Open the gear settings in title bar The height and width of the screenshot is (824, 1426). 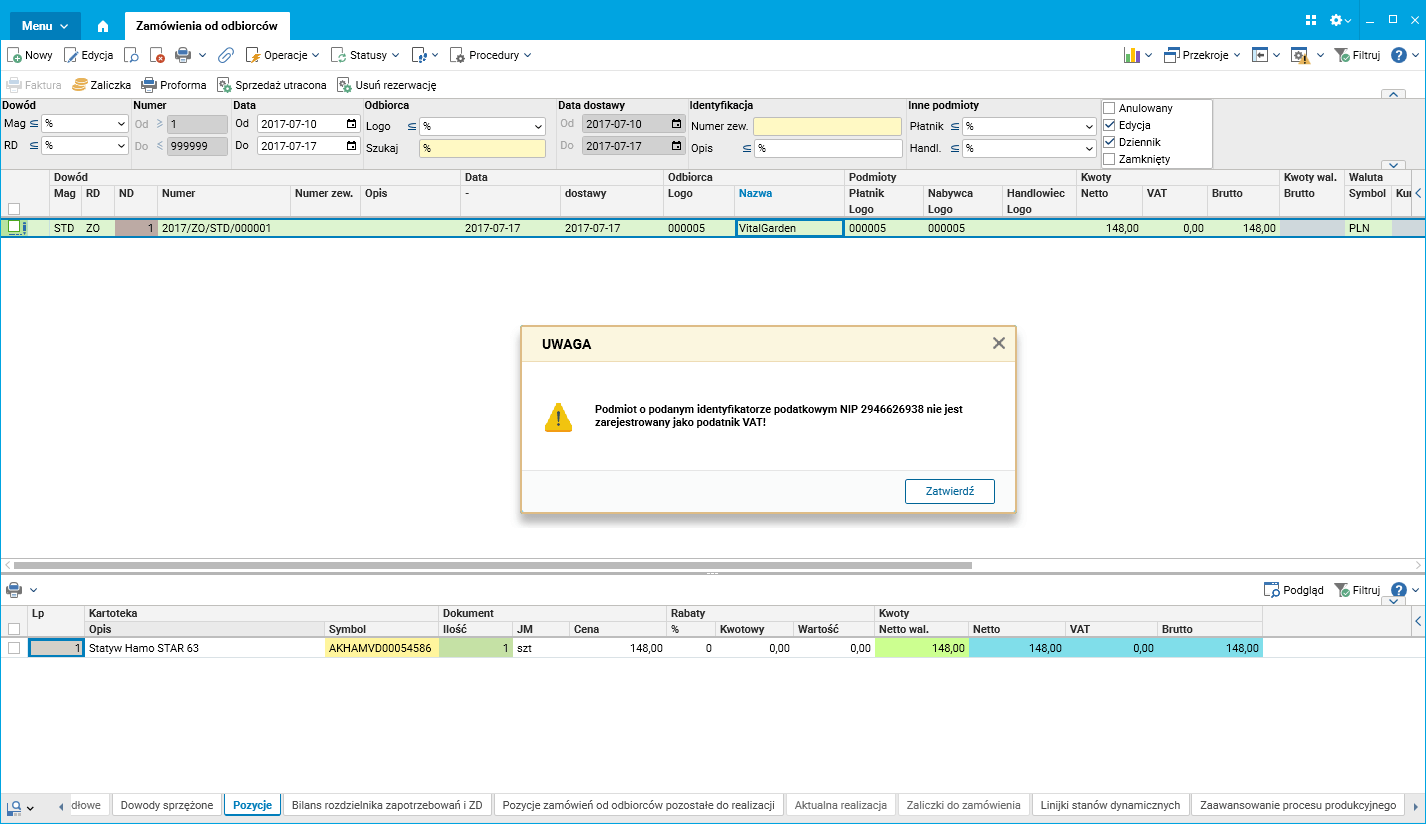click(1336, 20)
